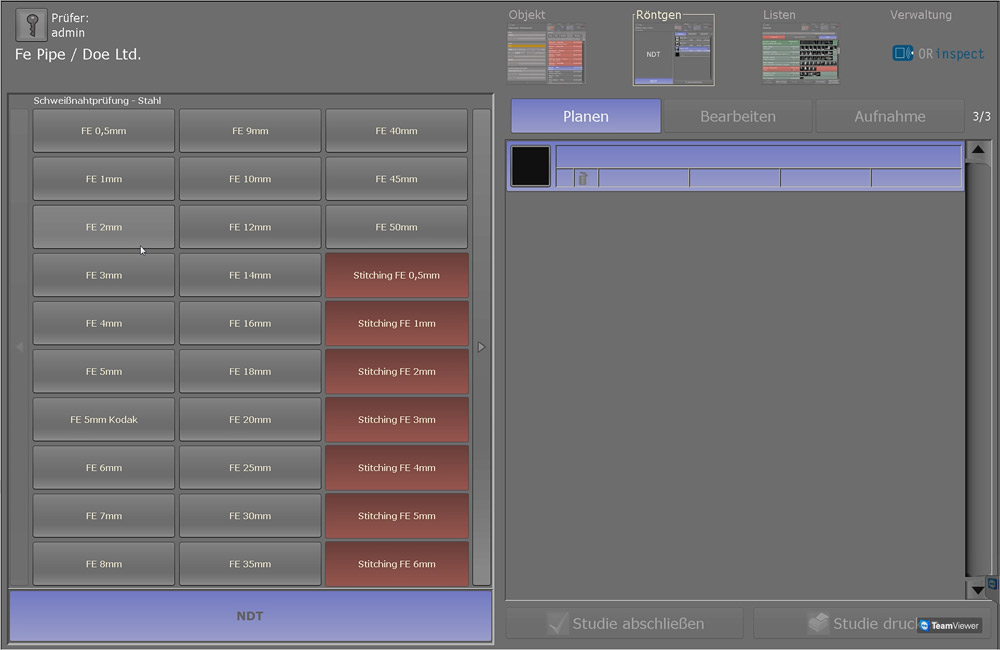Open the Listen module thumbnail
Screen dimensions: 1000x650
pos(800,54)
